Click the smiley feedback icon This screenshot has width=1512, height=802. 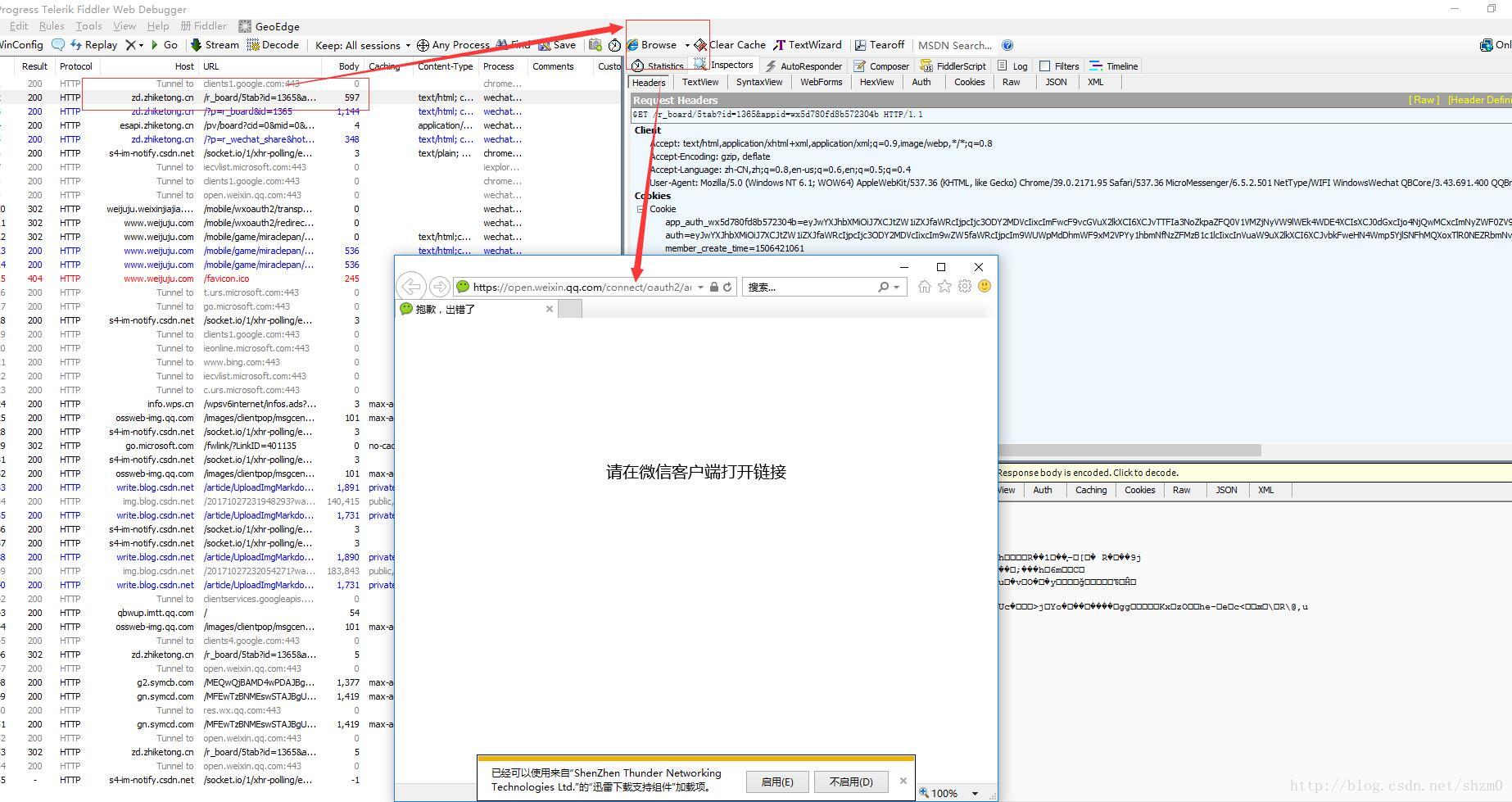tap(985, 286)
